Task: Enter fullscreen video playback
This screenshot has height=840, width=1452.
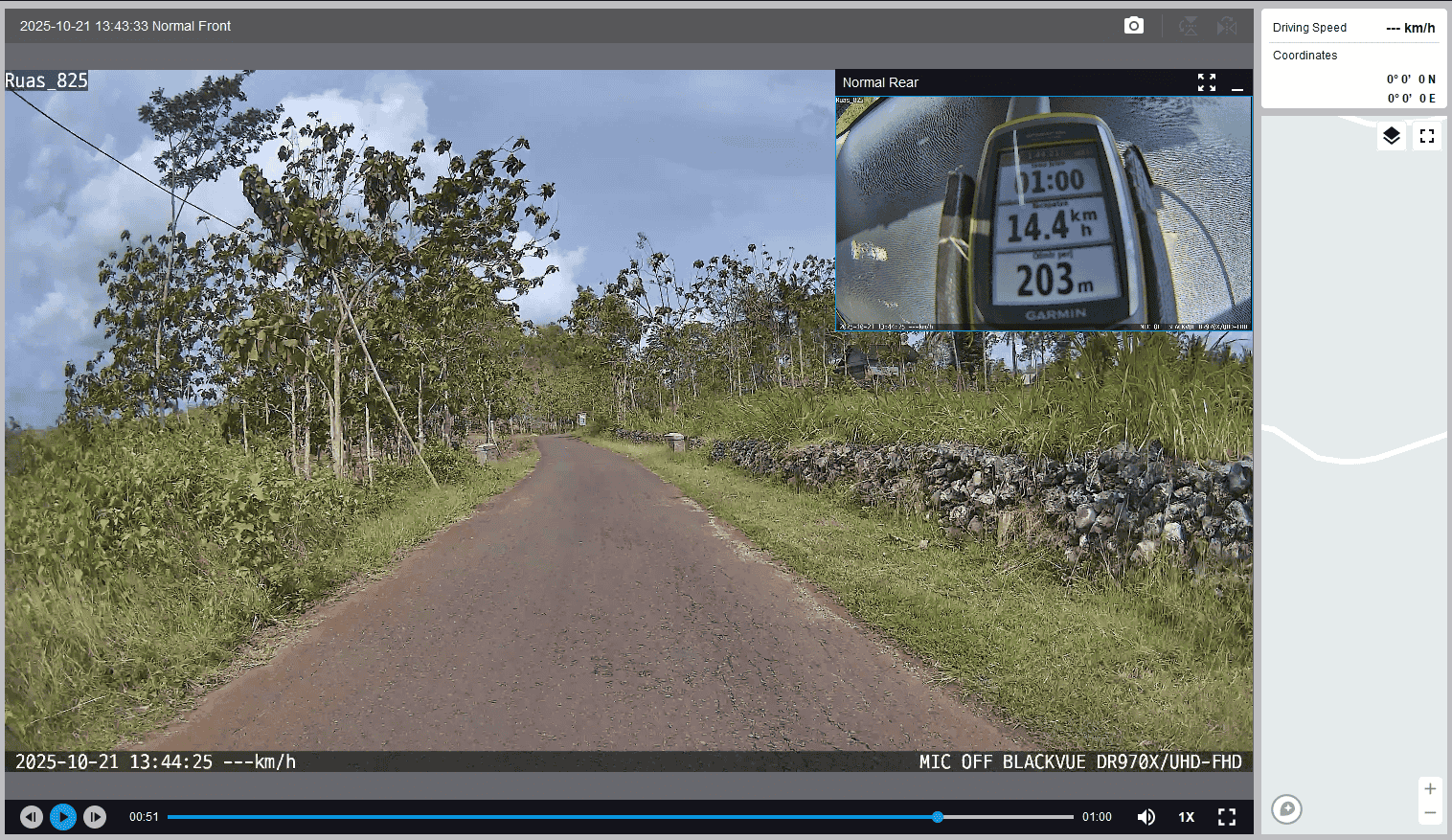Action: [x=1227, y=817]
